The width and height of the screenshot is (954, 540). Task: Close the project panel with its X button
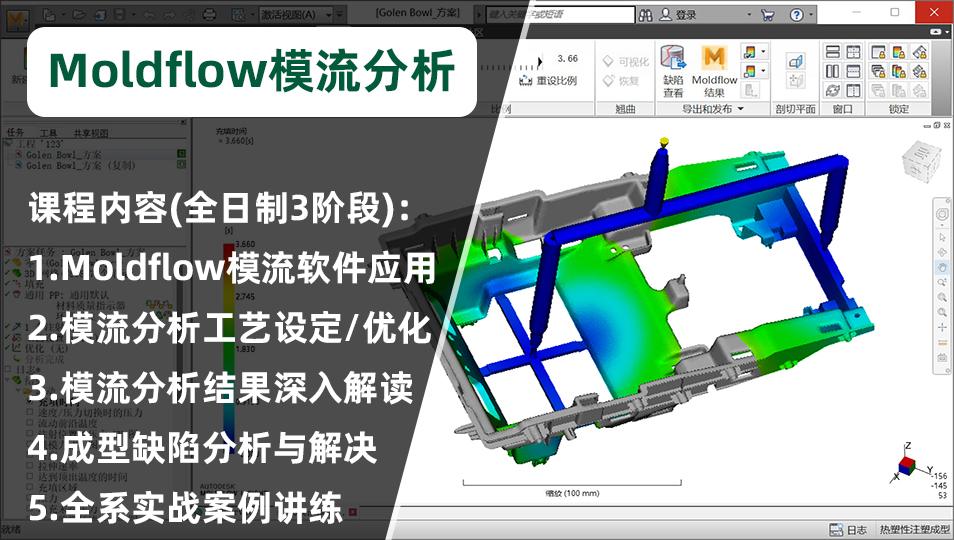183,122
